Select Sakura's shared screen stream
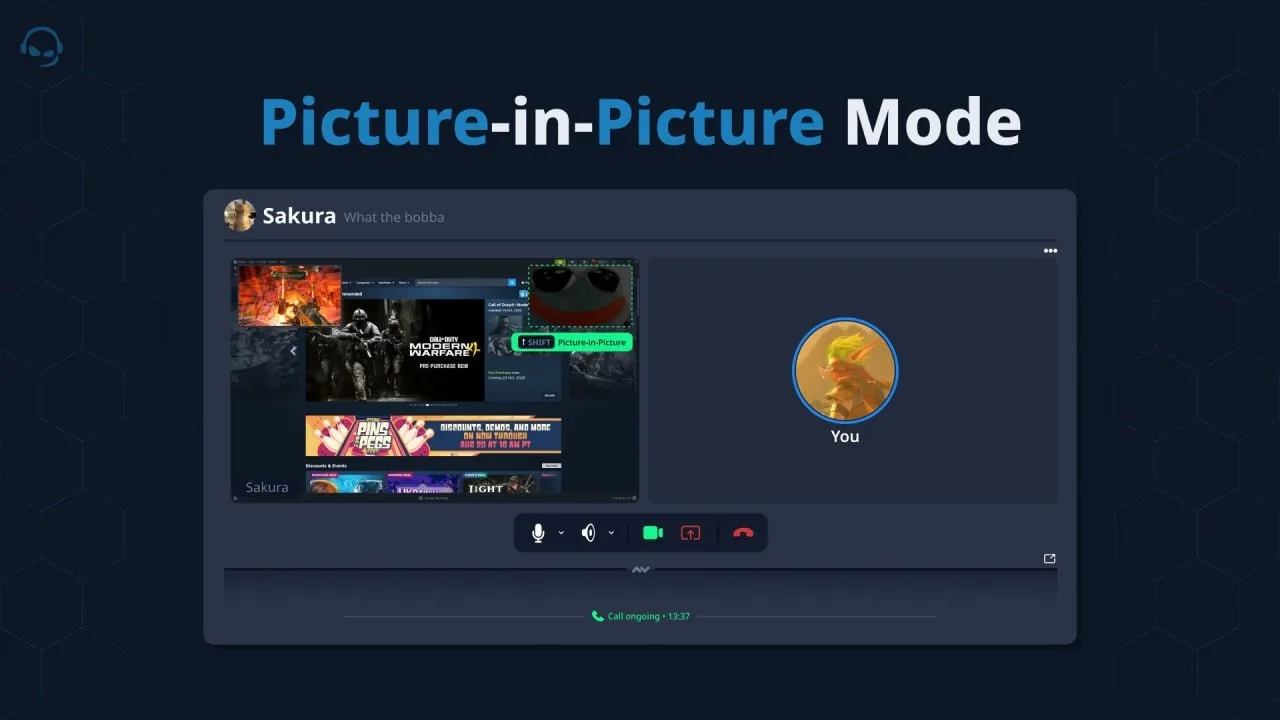Image resolution: width=1280 pixels, height=720 pixels. click(x=435, y=380)
